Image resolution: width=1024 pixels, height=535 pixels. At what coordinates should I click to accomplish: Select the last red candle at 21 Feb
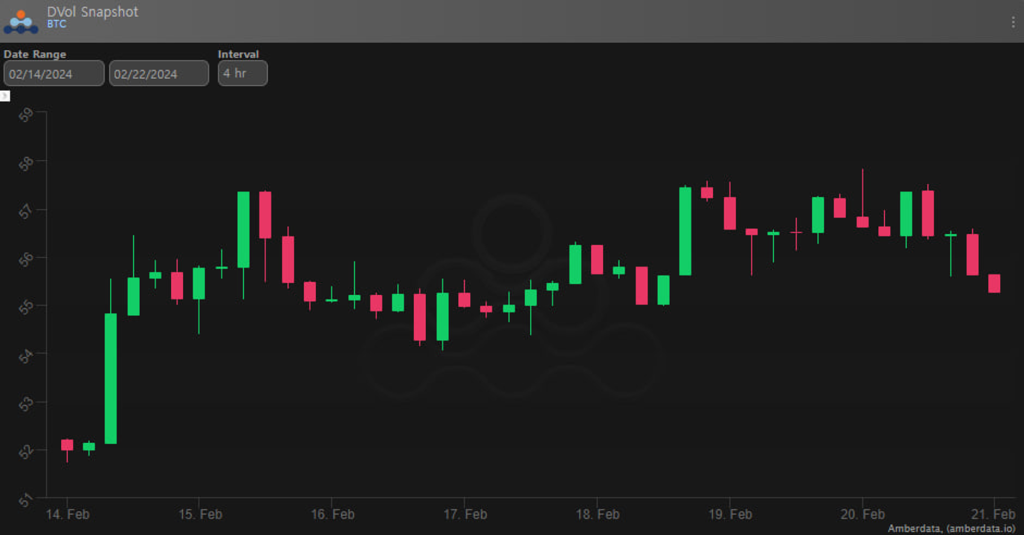(x=994, y=283)
